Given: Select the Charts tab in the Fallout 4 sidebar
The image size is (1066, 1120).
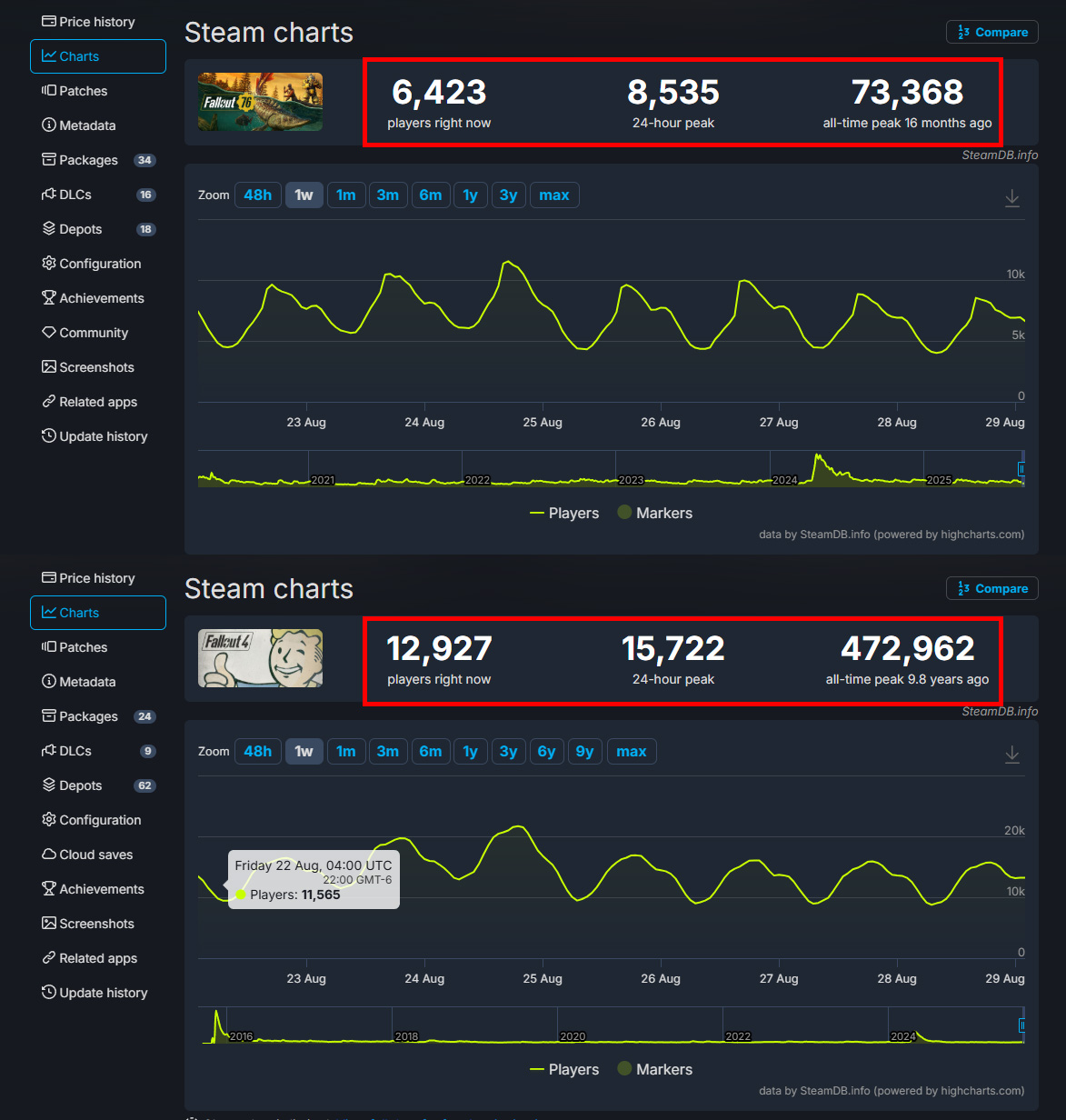Looking at the screenshot, I should tap(98, 613).
